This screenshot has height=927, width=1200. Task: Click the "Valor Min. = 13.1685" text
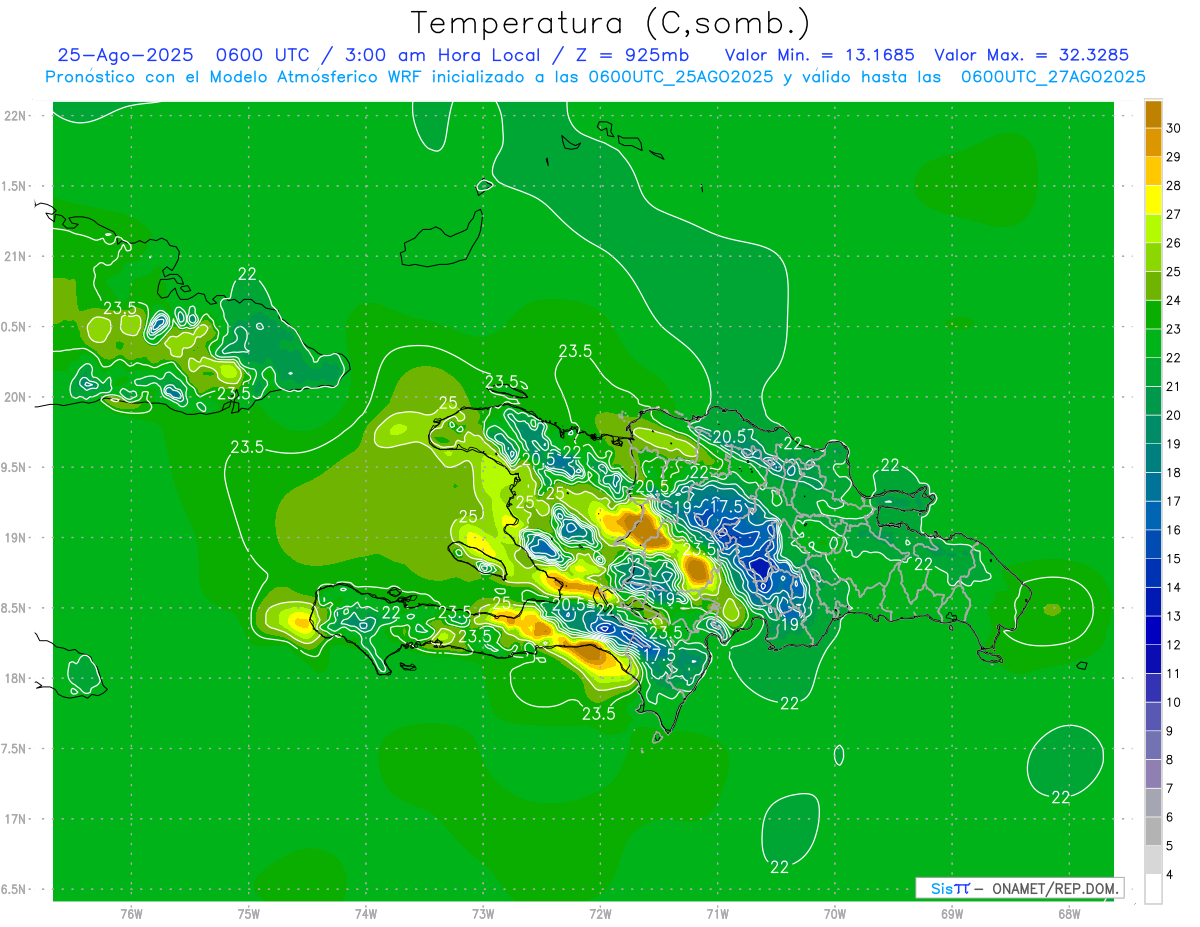tap(819, 55)
